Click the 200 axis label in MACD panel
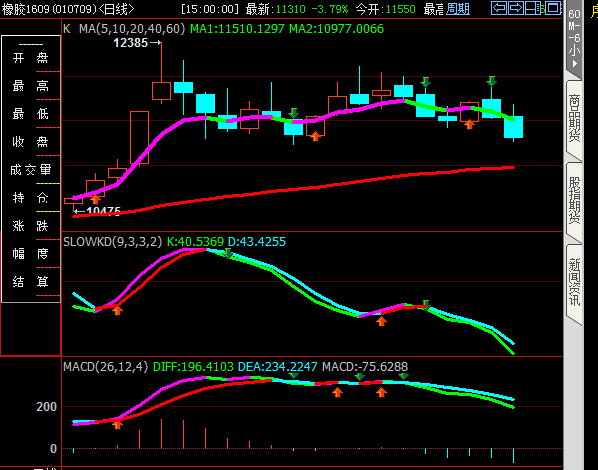The image size is (598, 470). click(x=47, y=407)
